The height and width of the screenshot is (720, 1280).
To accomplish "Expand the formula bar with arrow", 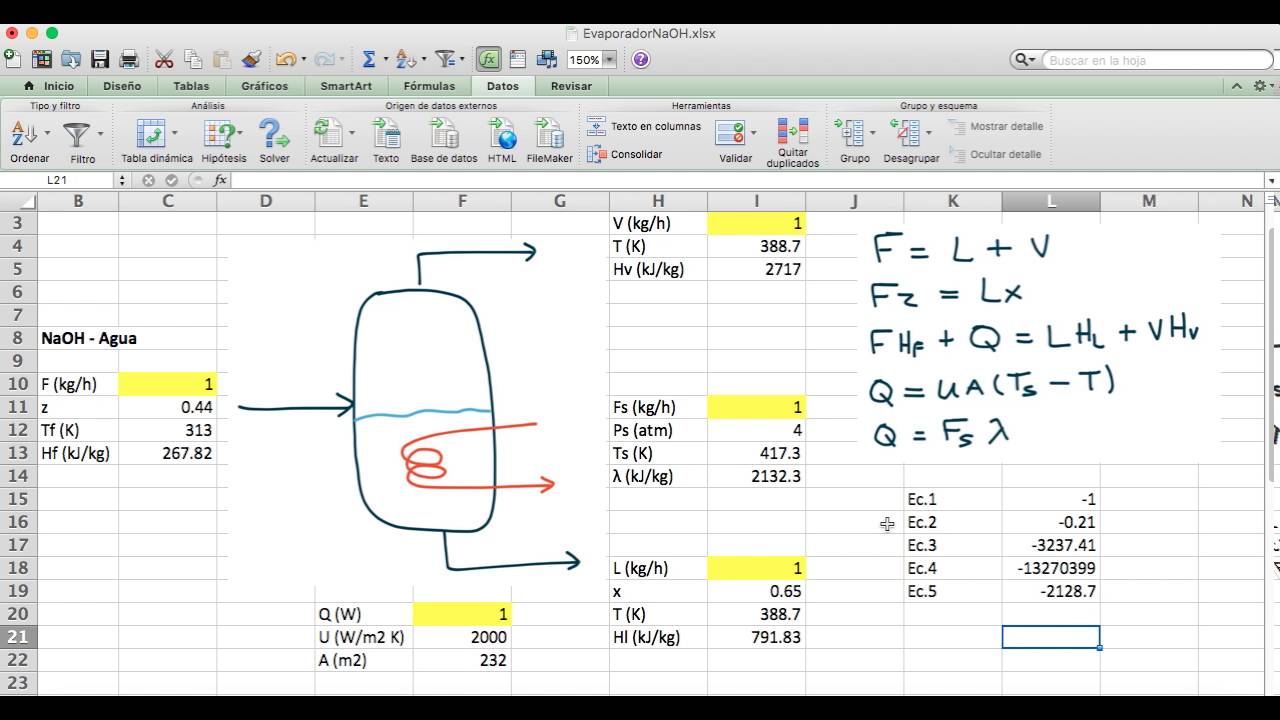I will click(x=1271, y=181).
